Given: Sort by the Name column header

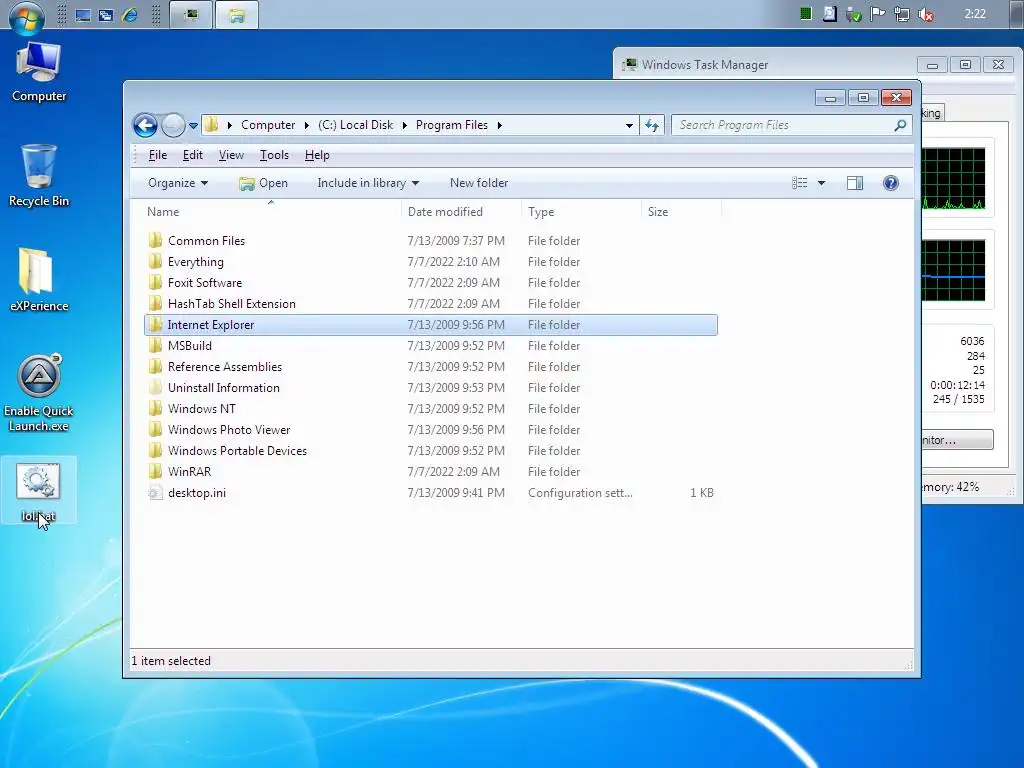Looking at the screenshot, I should (271, 212).
